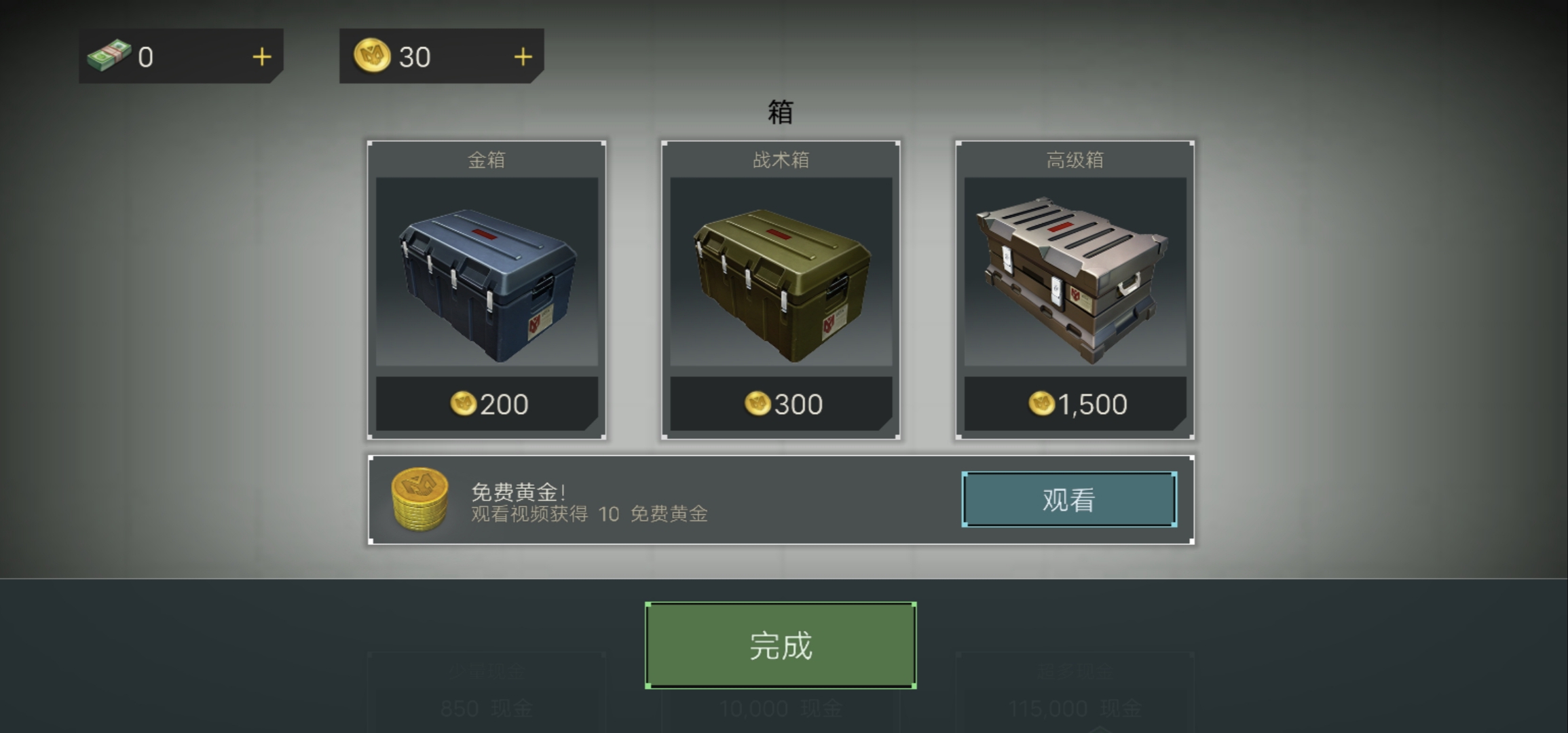This screenshot has height=733, width=1568.
Task: Click the 免费黄金! free gold text
Action: [x=519, y=491]
